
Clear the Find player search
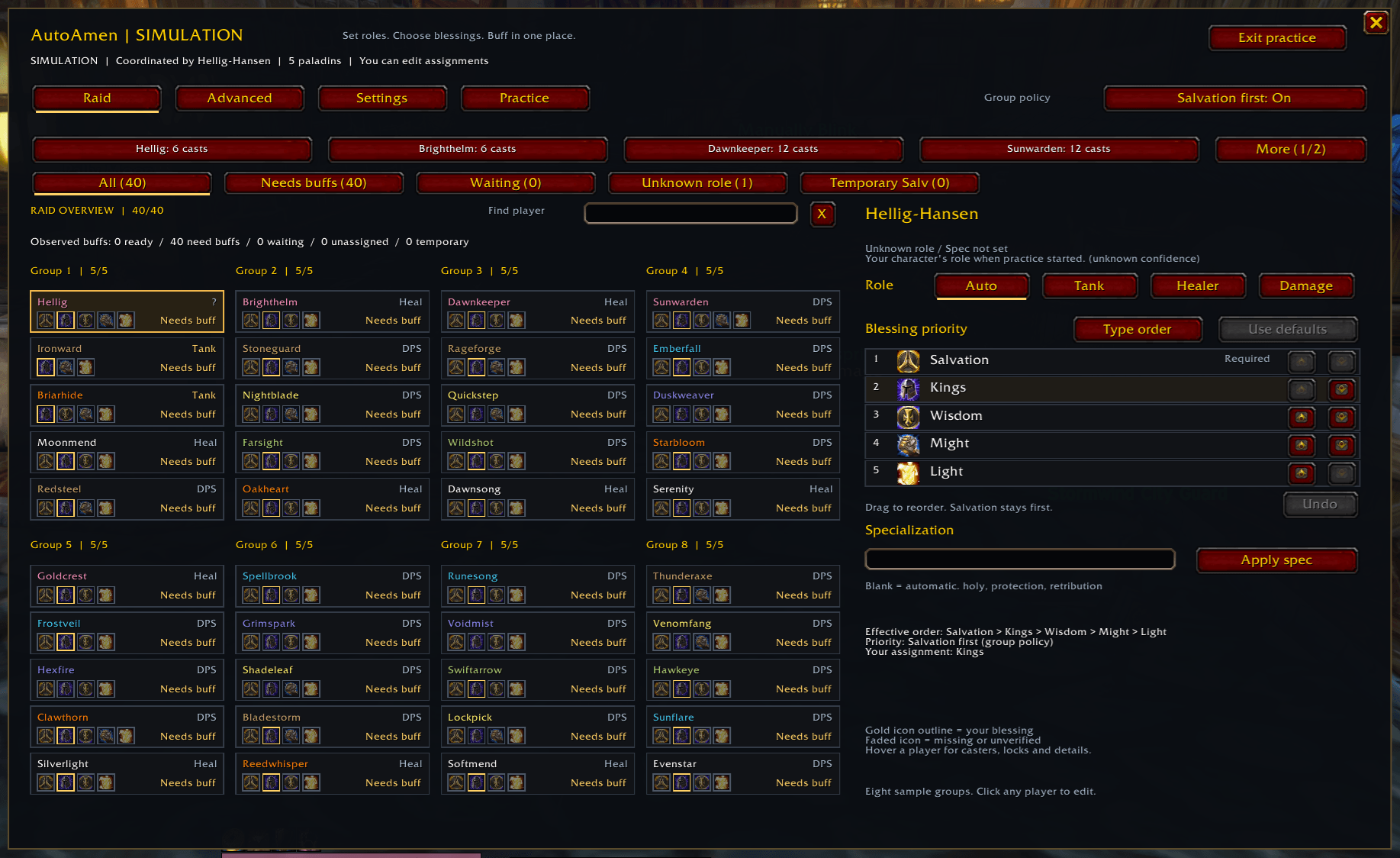[x=822, y=214]
